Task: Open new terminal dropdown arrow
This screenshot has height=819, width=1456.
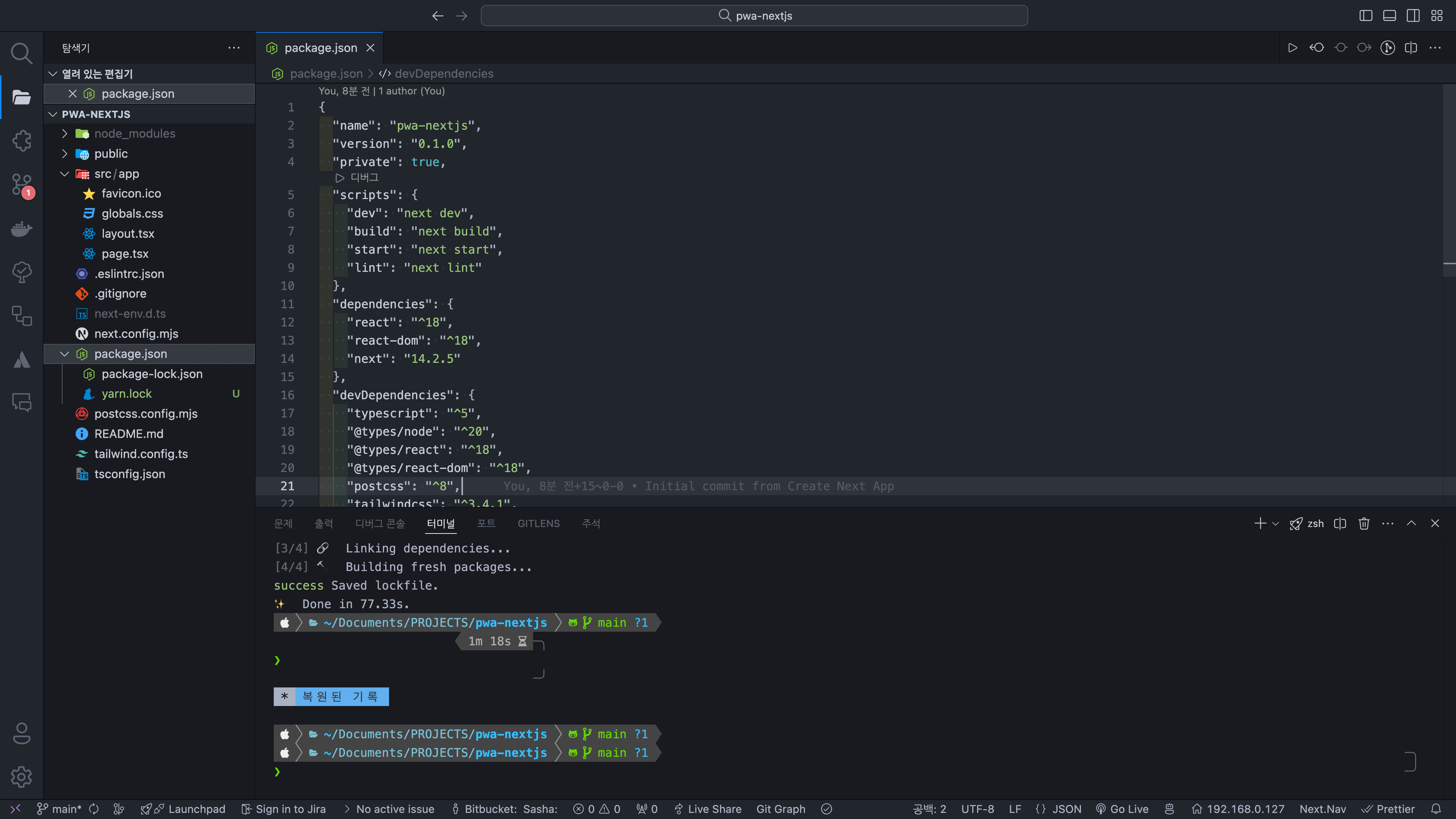Action: click(1276, 524)
